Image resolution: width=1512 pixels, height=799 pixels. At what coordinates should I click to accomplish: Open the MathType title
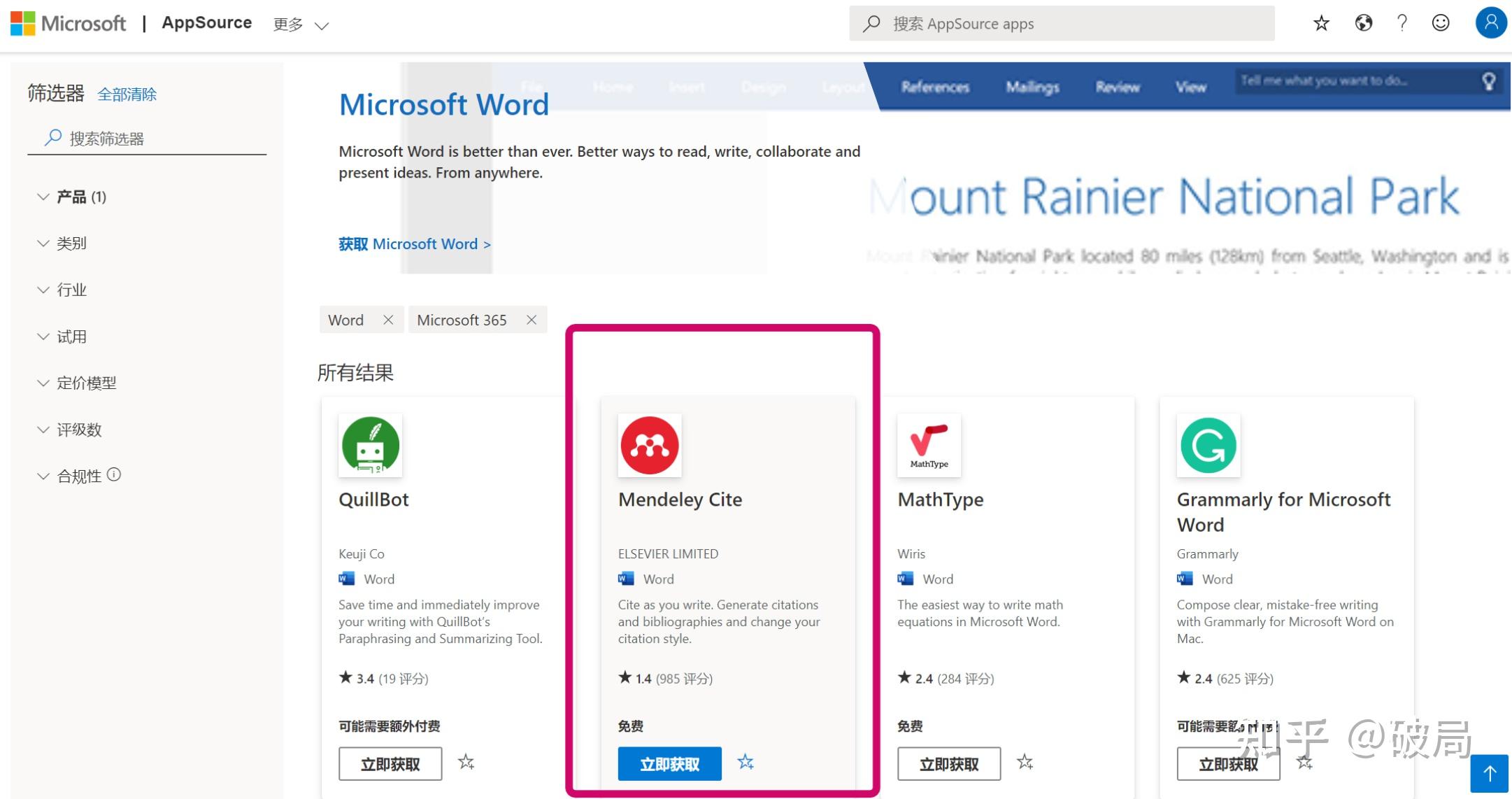[x=941, y=500]
